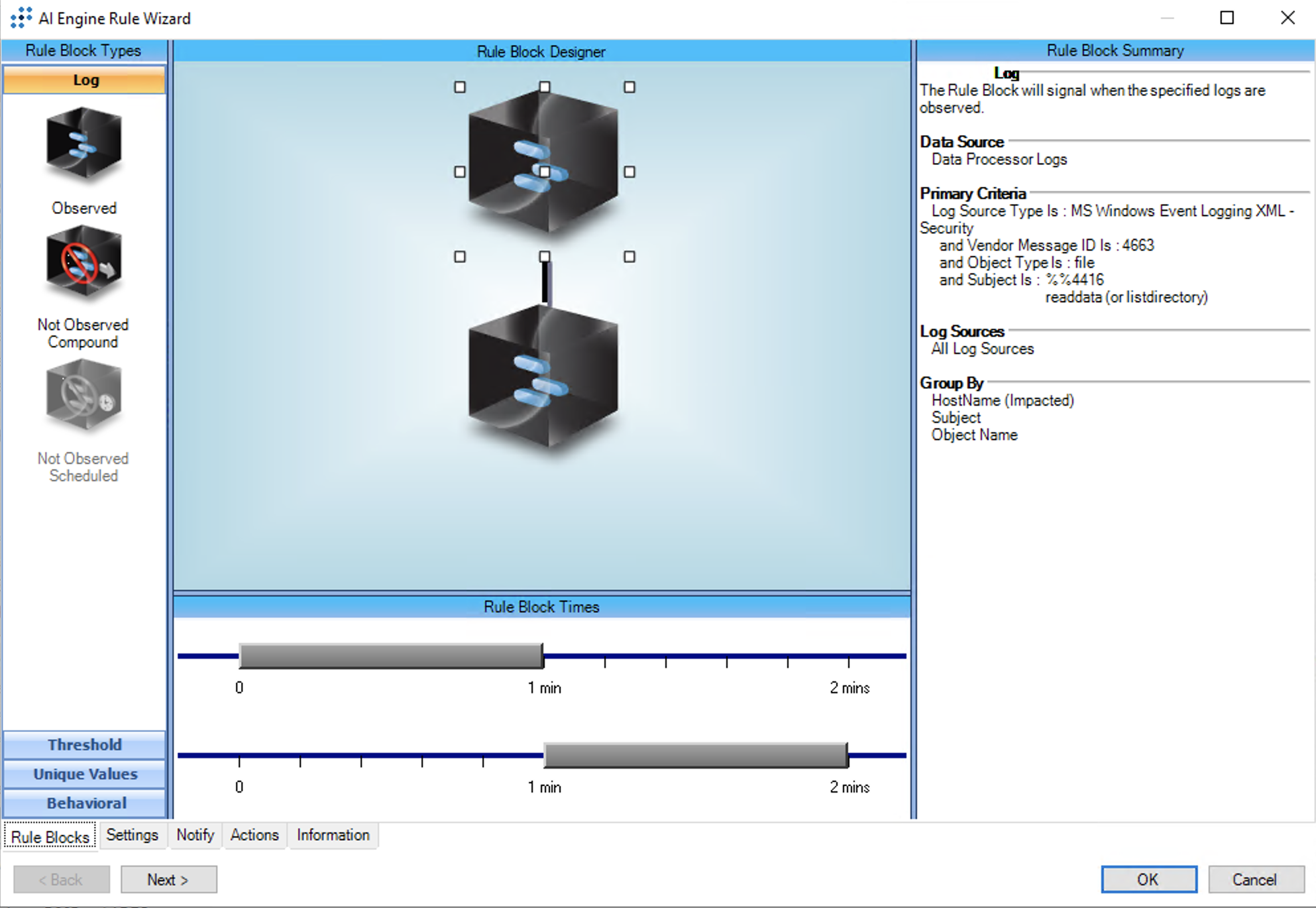Image resolution: width=1316 pixels, height=908 pixels.
Task: Go to the Actions tab
Action: coord(254,835)
